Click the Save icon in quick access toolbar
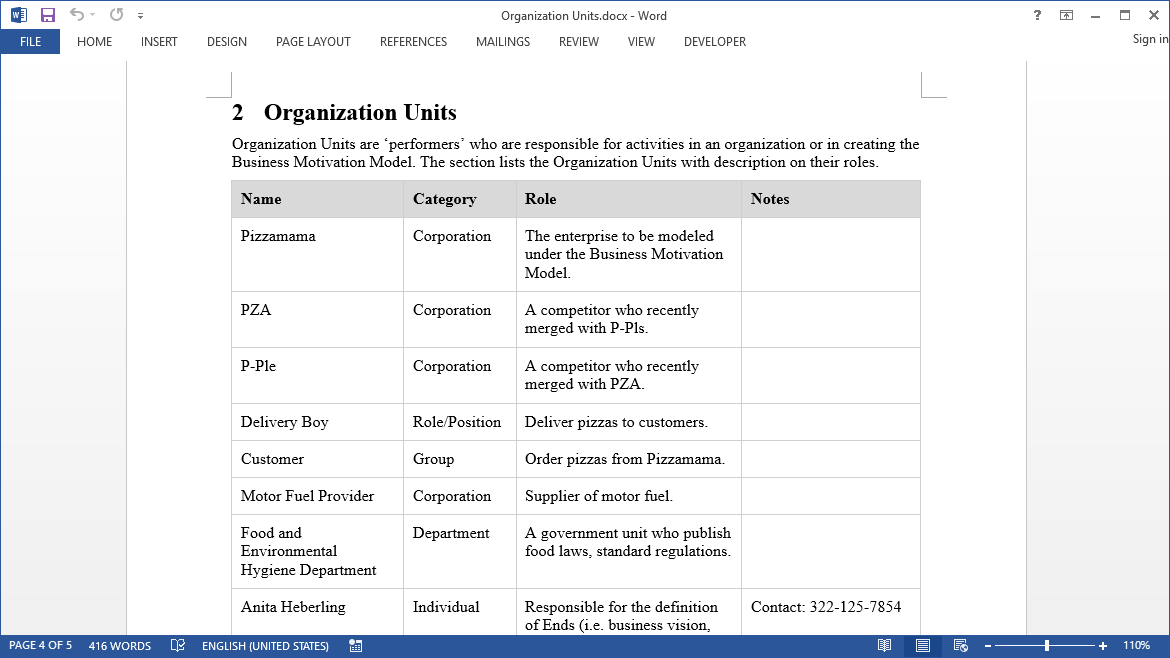Image resolution: width=1170 pixels, height=658 pixels. 48,15
